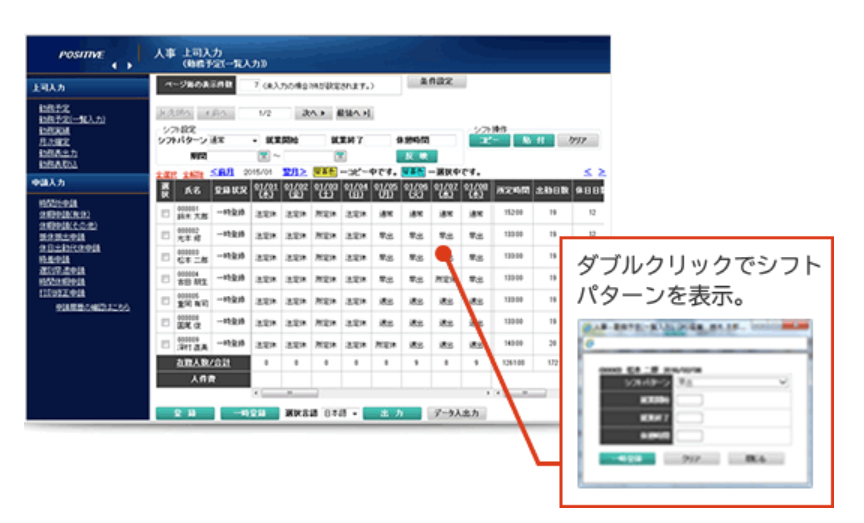Click the end date calendar icon
Viewport: 864px width, 523px height.
(x=340, y=156)
